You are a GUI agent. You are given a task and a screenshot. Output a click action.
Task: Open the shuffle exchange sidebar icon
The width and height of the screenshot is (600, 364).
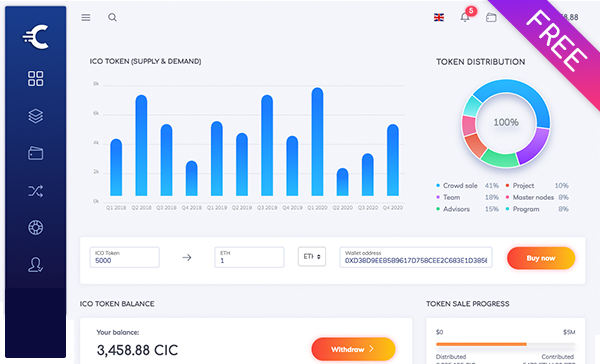click(x=36, y=191)
